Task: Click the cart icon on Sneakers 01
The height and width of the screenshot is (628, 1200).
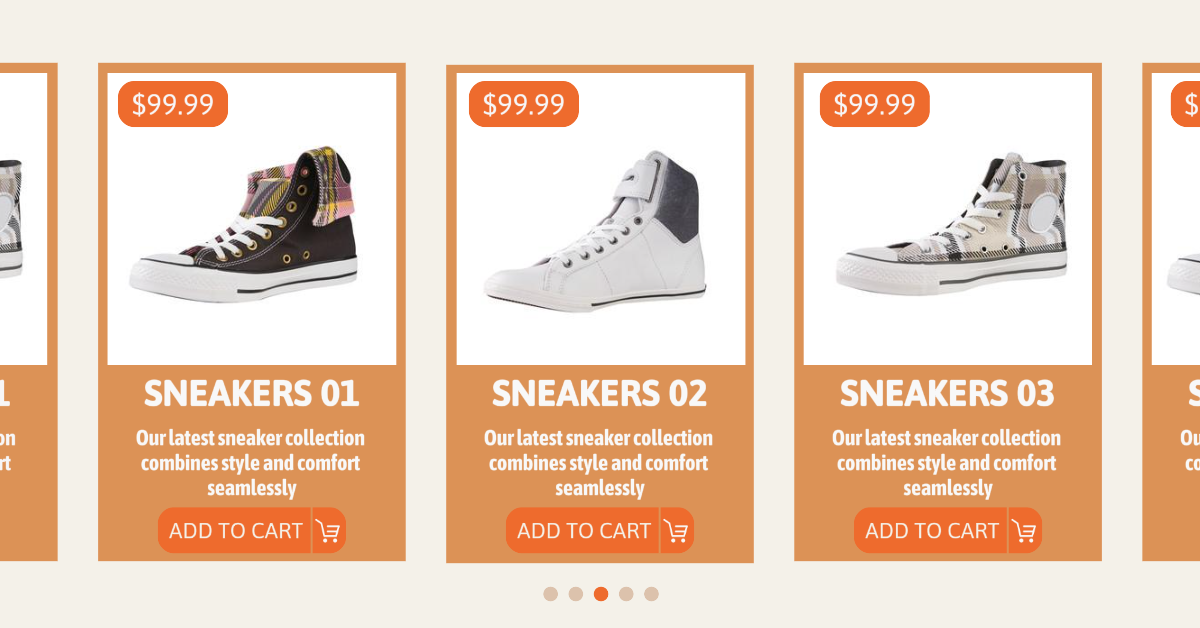Action: click(x=329, y=531)
